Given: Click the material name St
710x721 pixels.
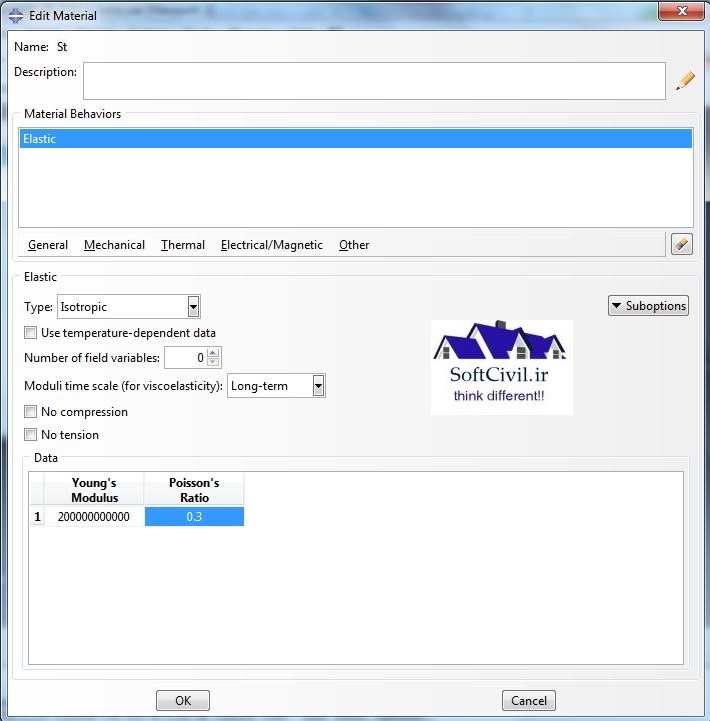Looking at the screenshot, I should coord(62,47).
